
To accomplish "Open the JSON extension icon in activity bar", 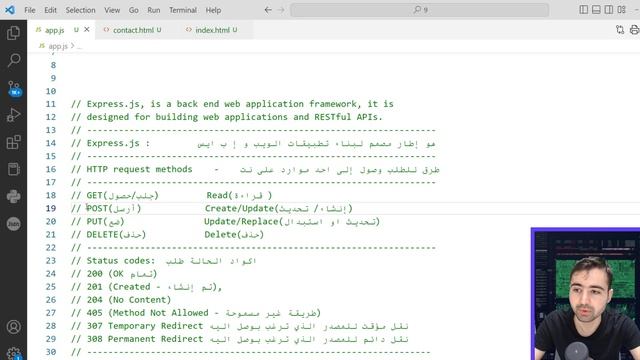I will [x=13, y=224].
